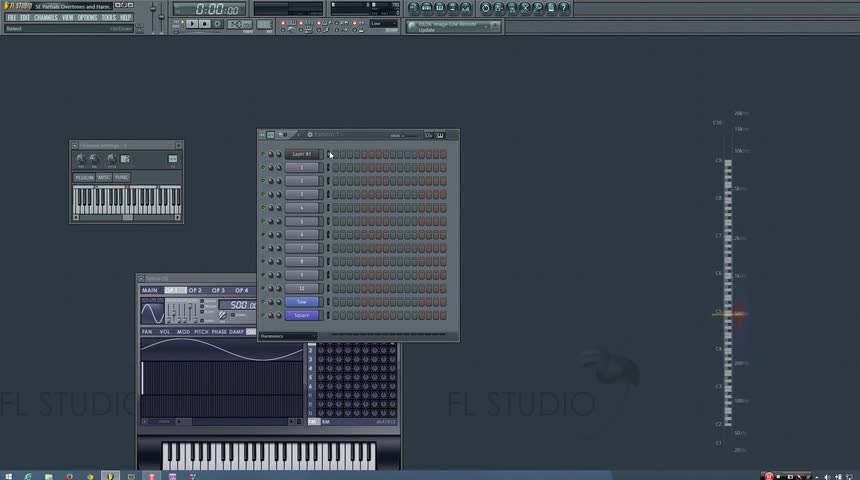
Task: Toggle the first step of the Saw channel
Action: (x=336, y=302)
